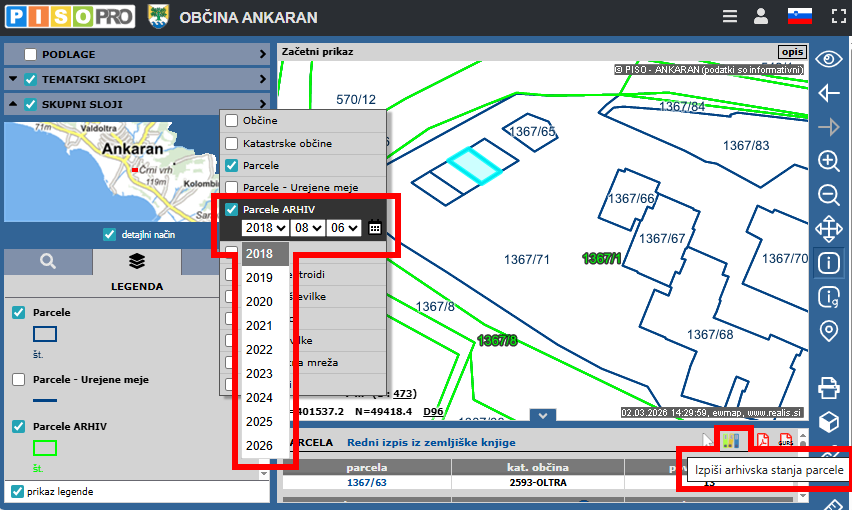Expand the PODLAGE section arrow
The image size is (852, 510).
pyautogui.click(x=262, y=54)
